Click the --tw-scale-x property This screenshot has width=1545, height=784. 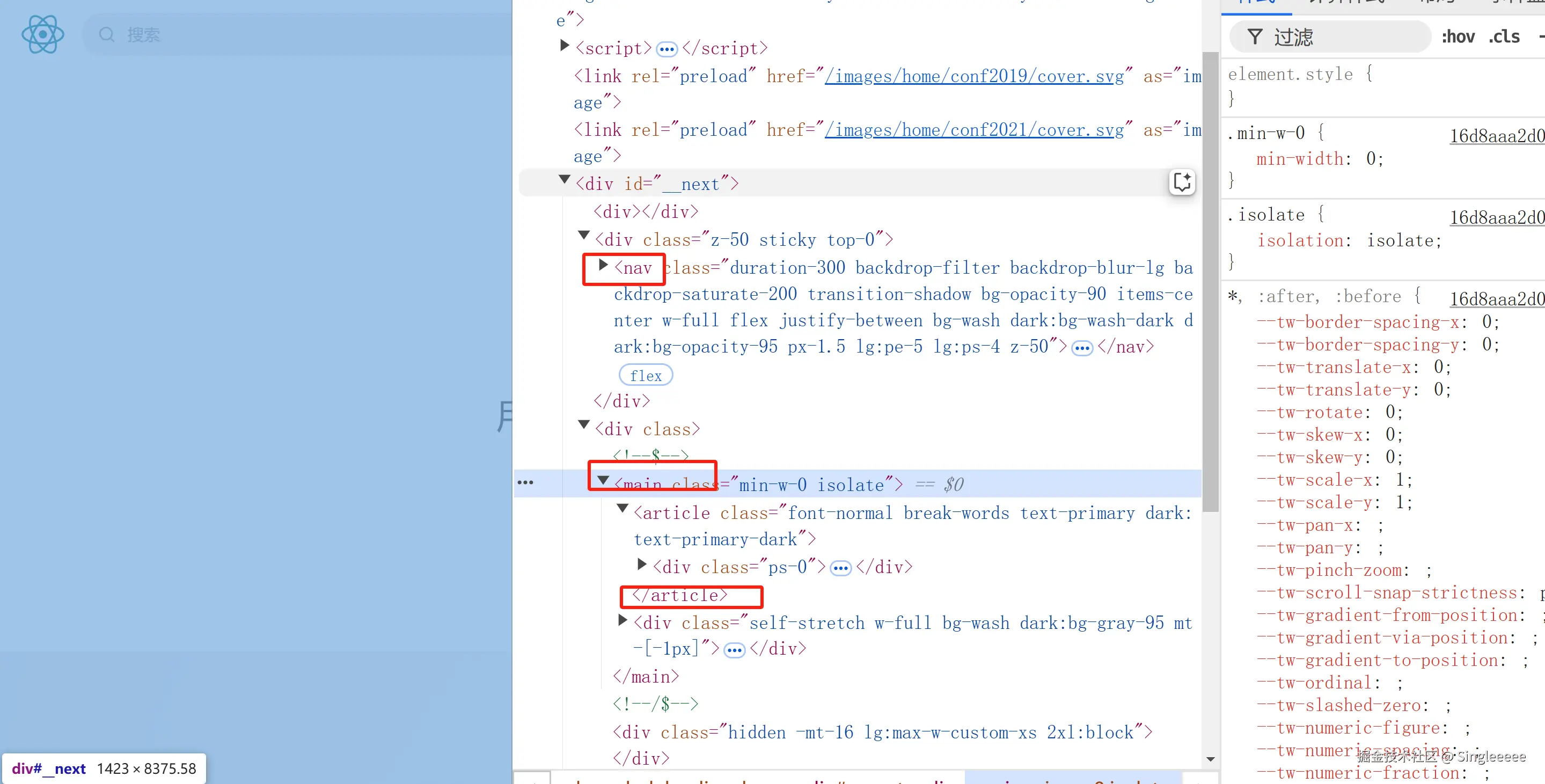point(1314,480)
